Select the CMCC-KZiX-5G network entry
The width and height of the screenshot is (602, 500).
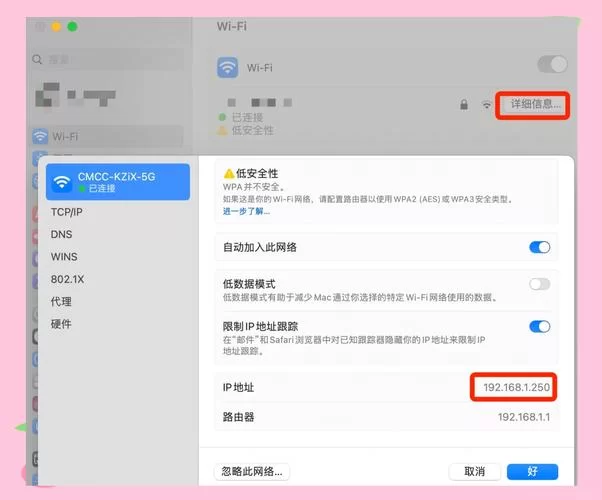[118, 182]
